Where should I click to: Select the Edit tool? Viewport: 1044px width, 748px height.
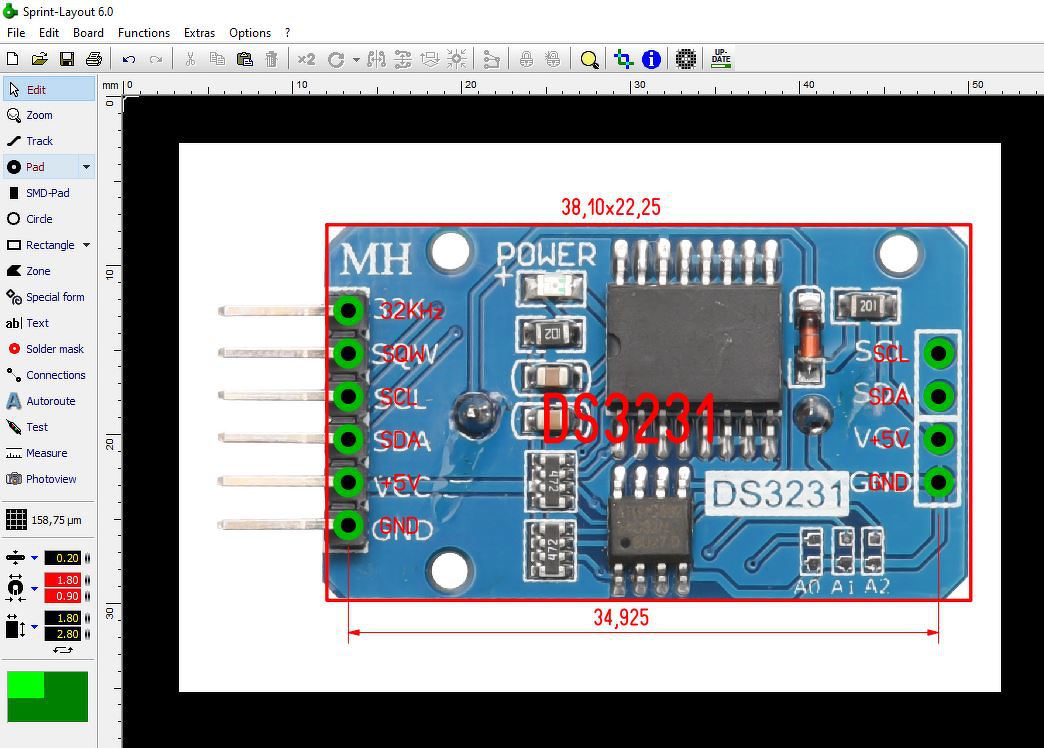[49, 89]
